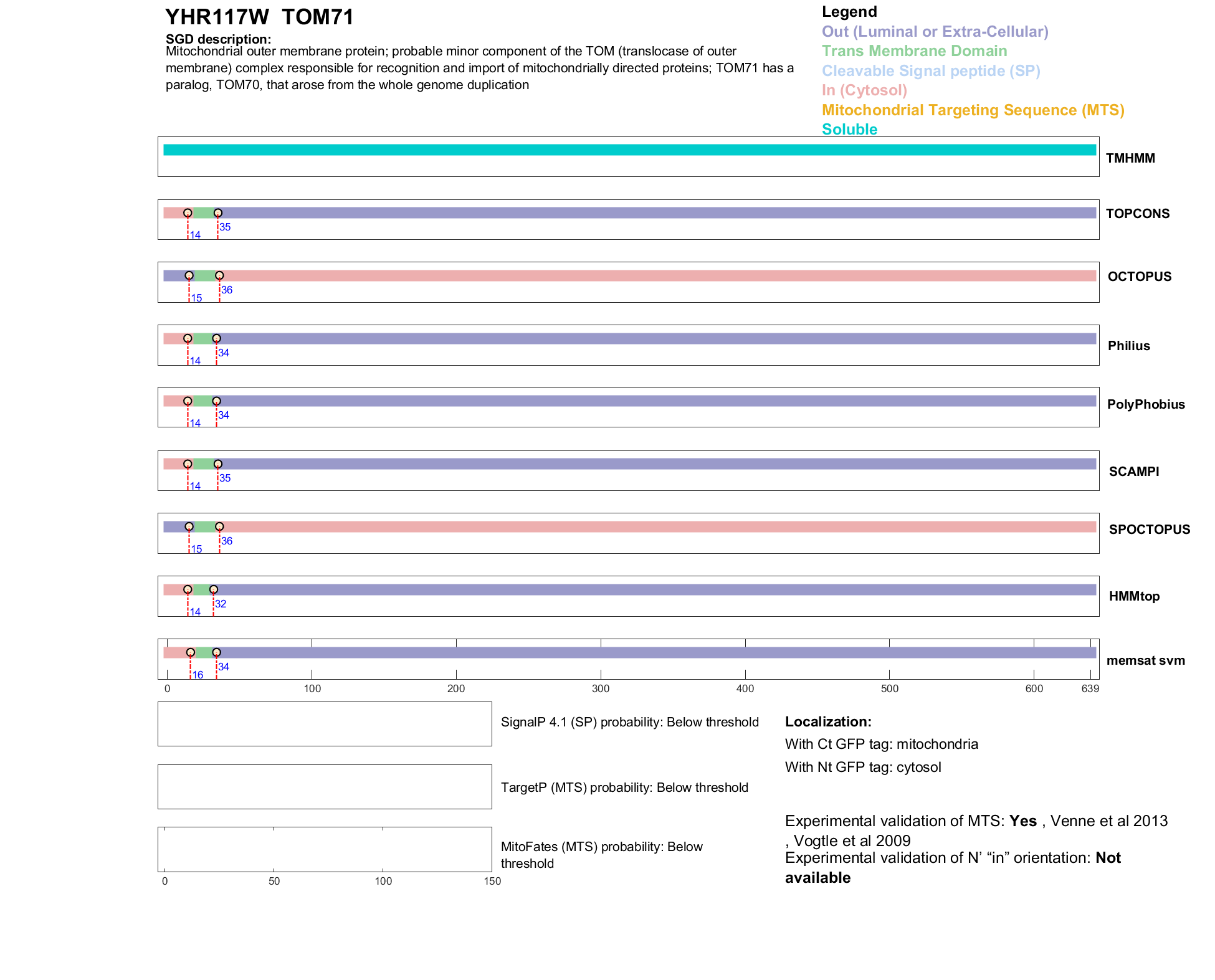Click the empty SignalP 4.1 probability box
The image size is (1215, 980).
coord(325,724)
